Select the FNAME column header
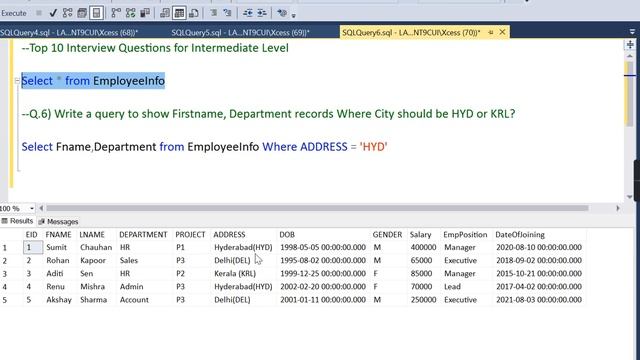This screenshot has width=640, height=360. pyautogui.click(x=58, y=234)
